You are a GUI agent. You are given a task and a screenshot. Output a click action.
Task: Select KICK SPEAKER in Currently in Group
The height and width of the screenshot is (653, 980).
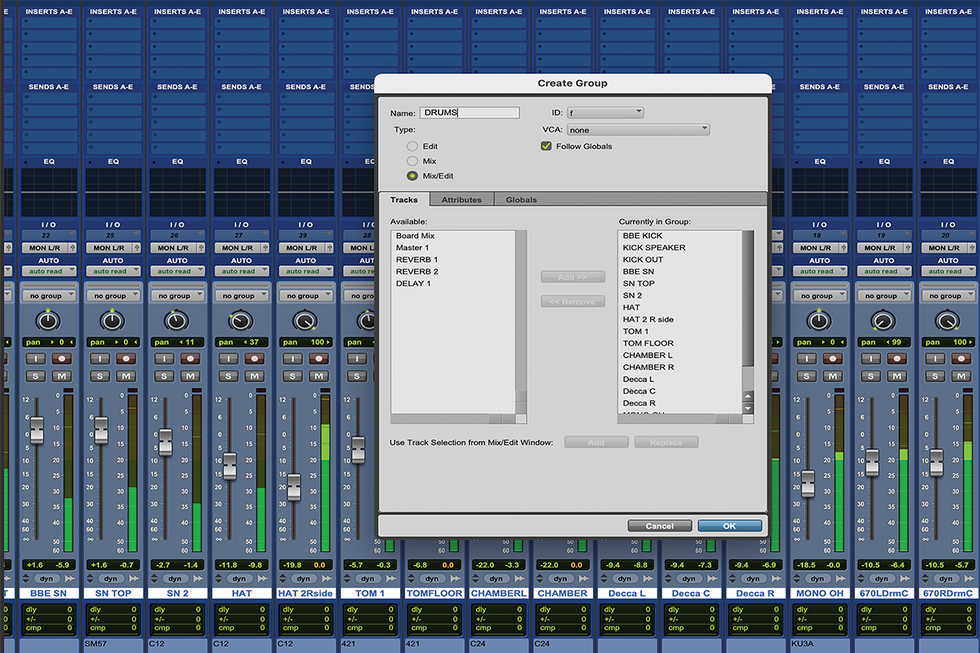click(x=680, y=247)
